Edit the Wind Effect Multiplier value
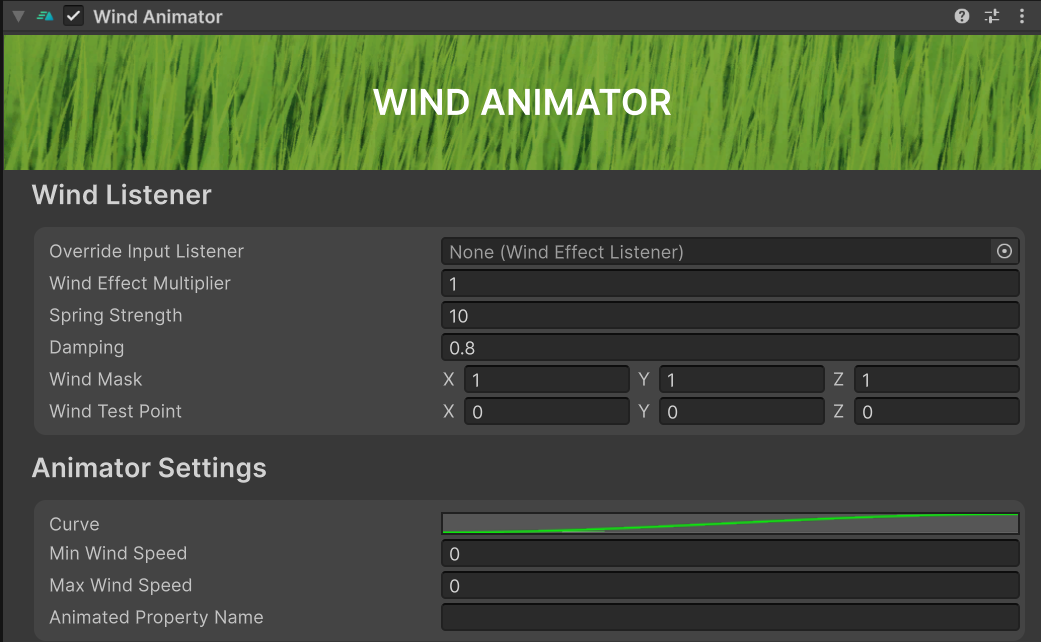Screen dimensions: 1041x642 pyautogui.click(x=730, y=284)
